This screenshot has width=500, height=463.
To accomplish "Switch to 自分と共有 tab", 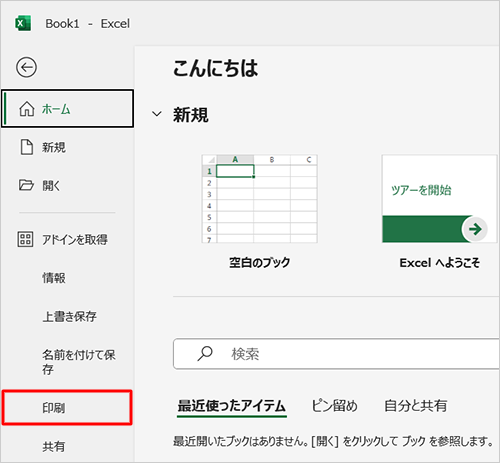I will tap(415, 406).
